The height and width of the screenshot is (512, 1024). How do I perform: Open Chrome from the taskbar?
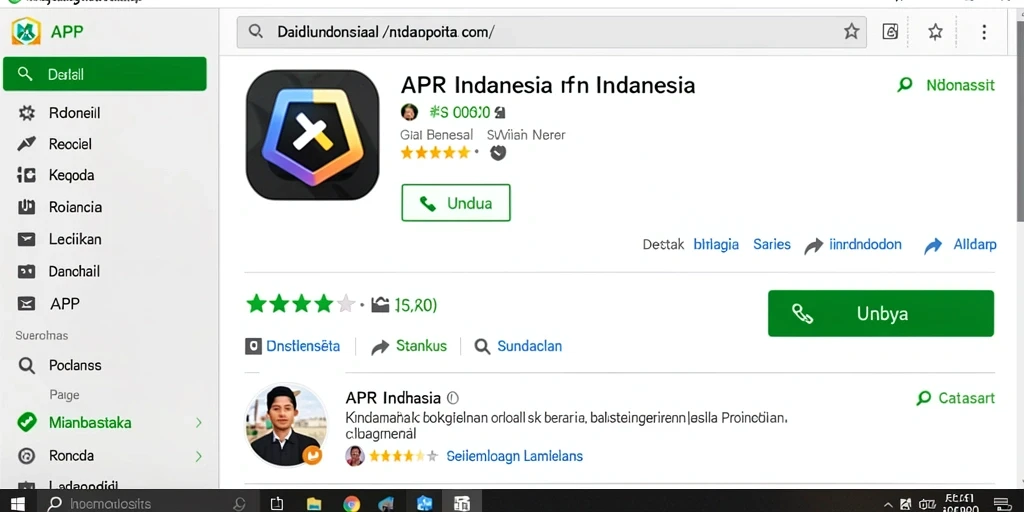pos(351,504)
